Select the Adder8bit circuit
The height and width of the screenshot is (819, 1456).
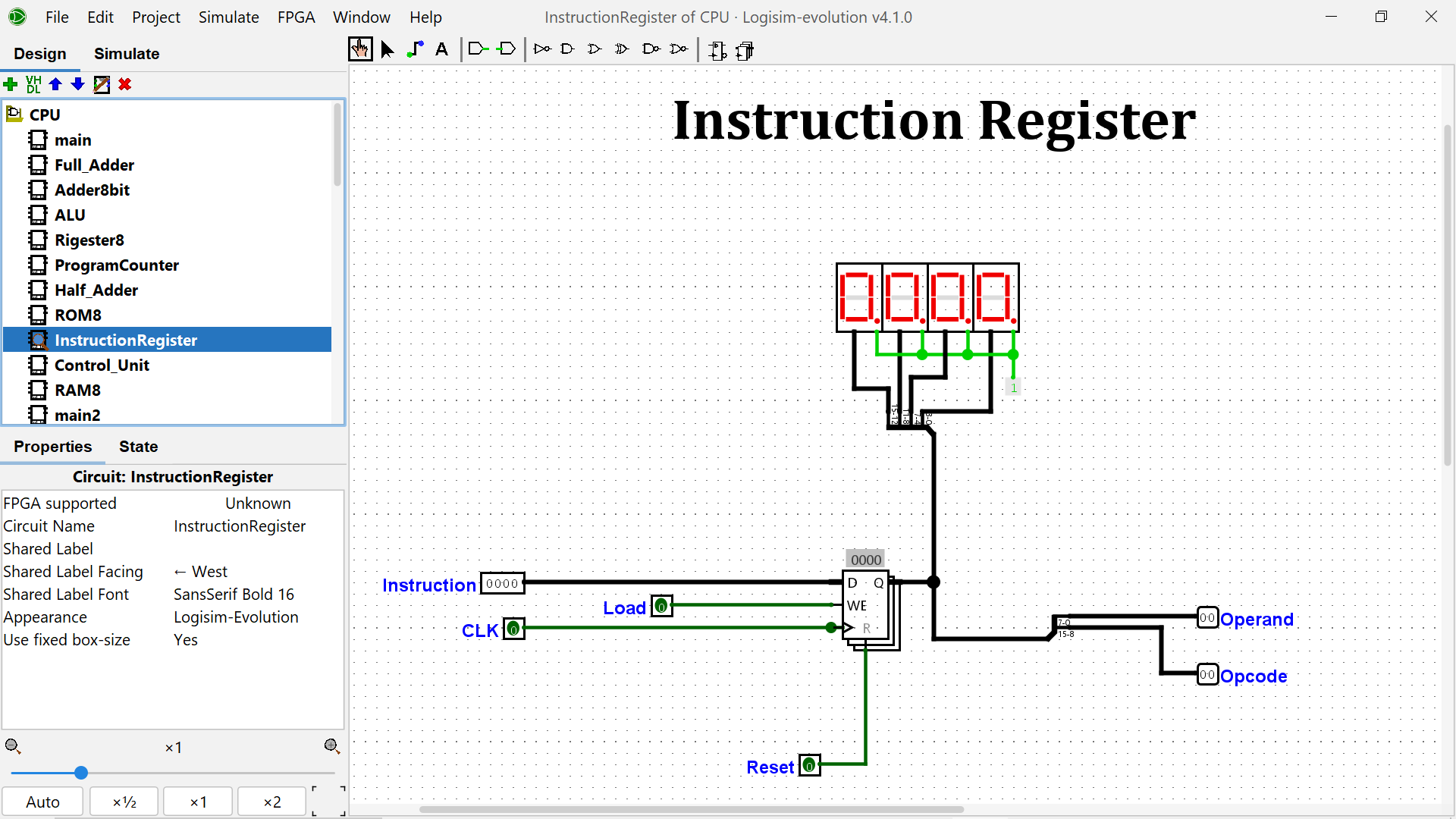[x=92, y=190]
